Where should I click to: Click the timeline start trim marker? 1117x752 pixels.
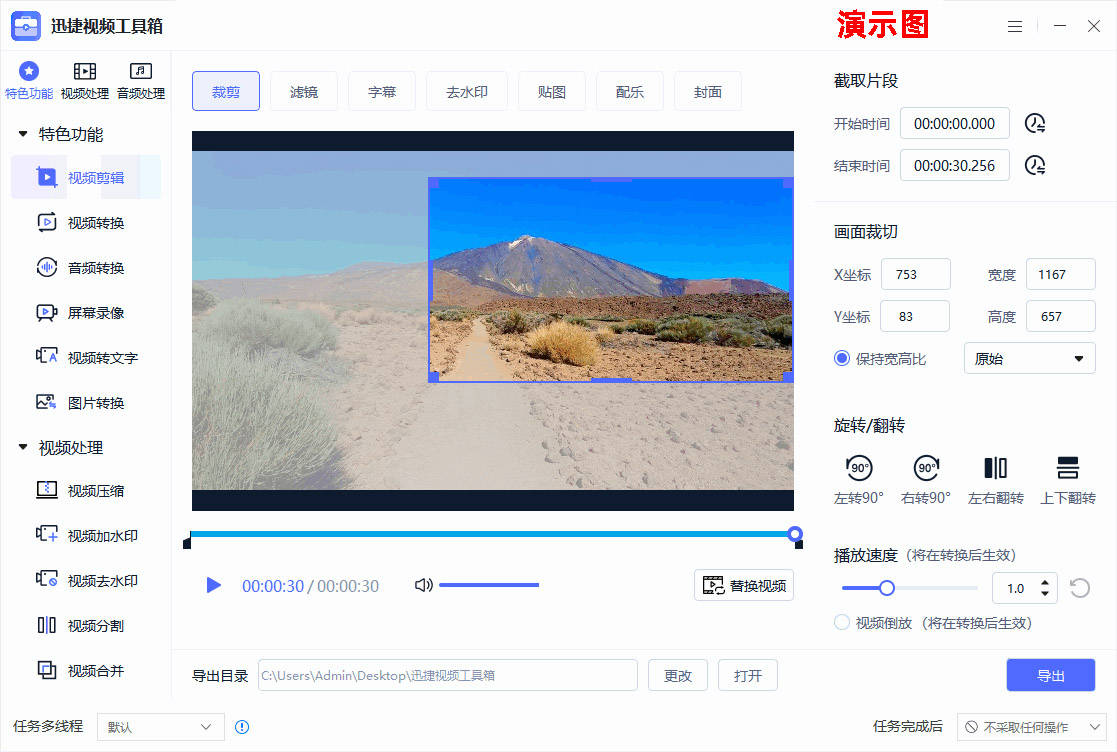pos(187,543)
